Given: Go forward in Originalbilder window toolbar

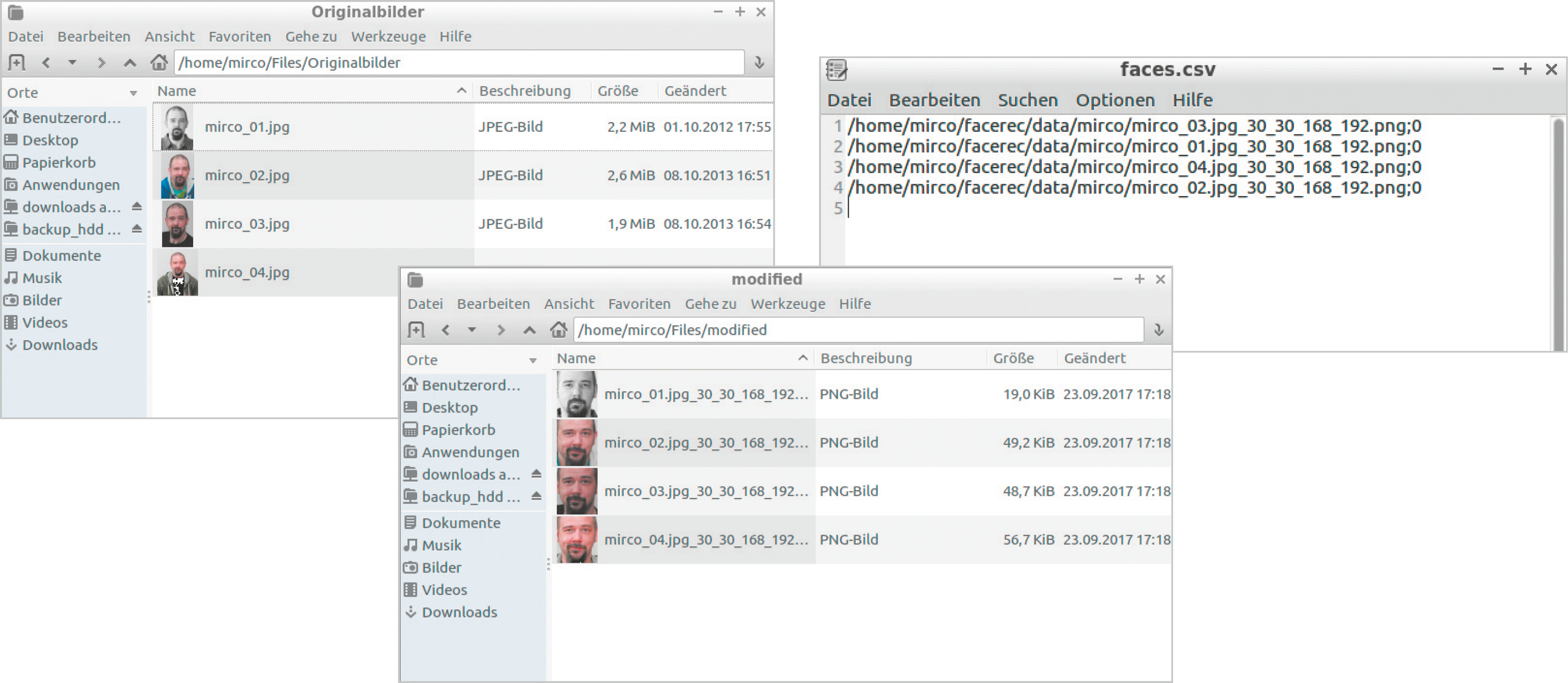Looking at the screenshot, I should [x=101, y=63].
